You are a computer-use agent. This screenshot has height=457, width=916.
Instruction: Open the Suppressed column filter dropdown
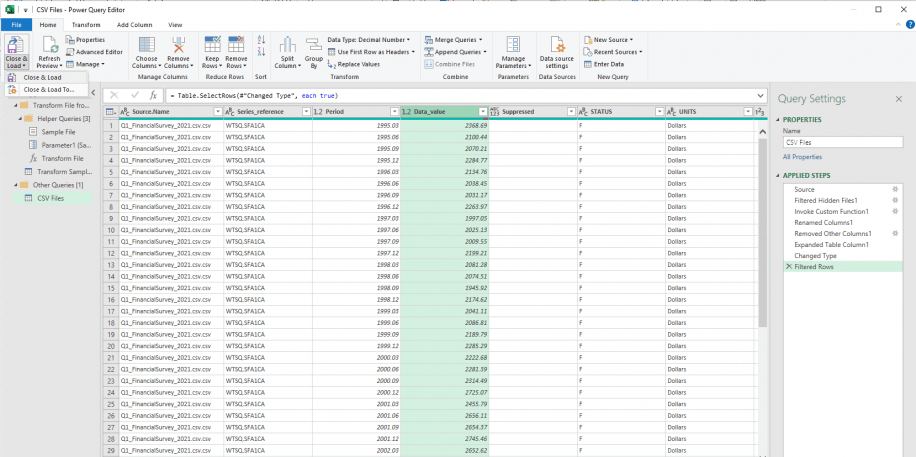[571, 112]
